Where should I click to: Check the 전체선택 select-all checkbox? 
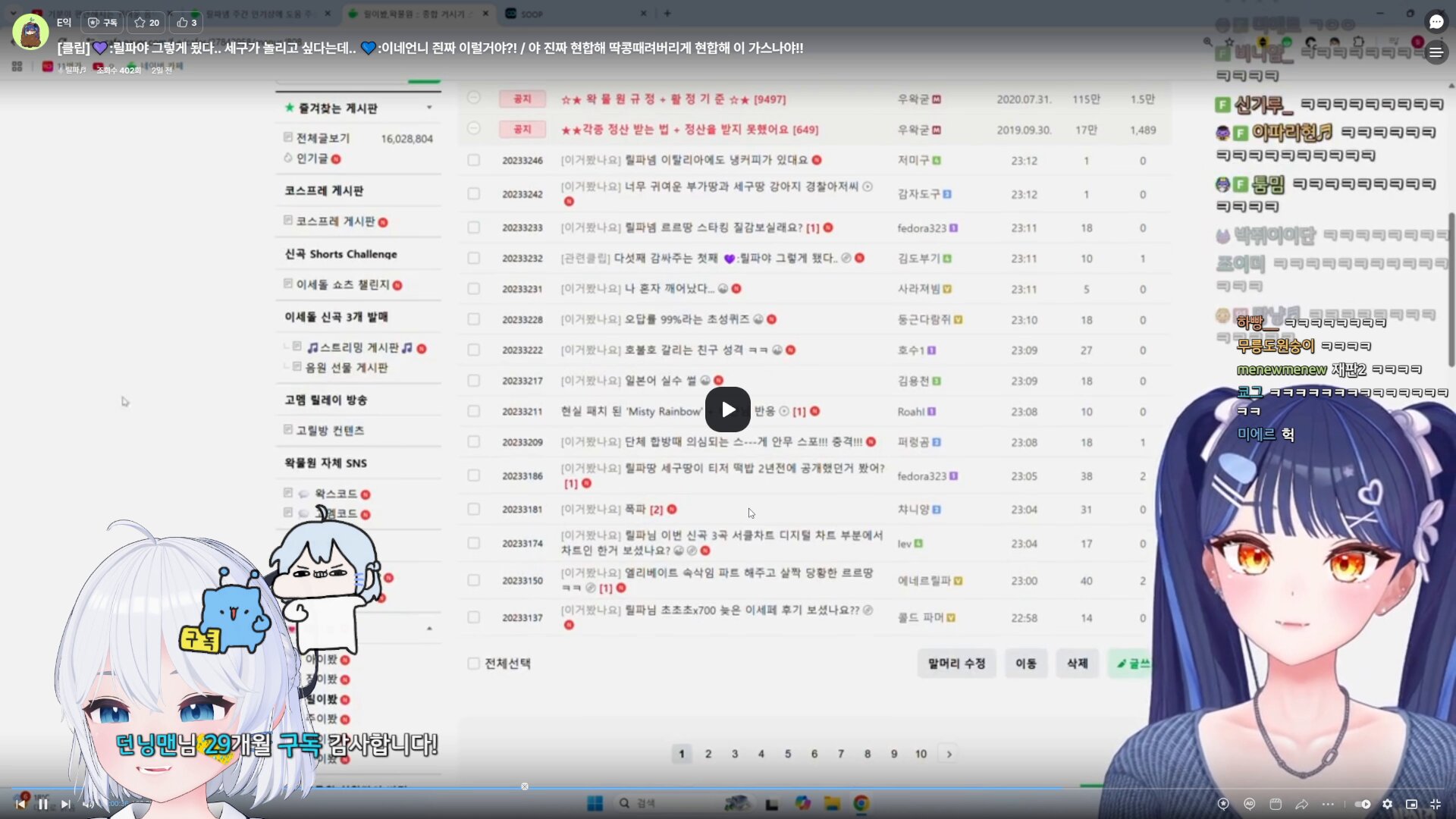pyautogui.click(x=474, y=664)
